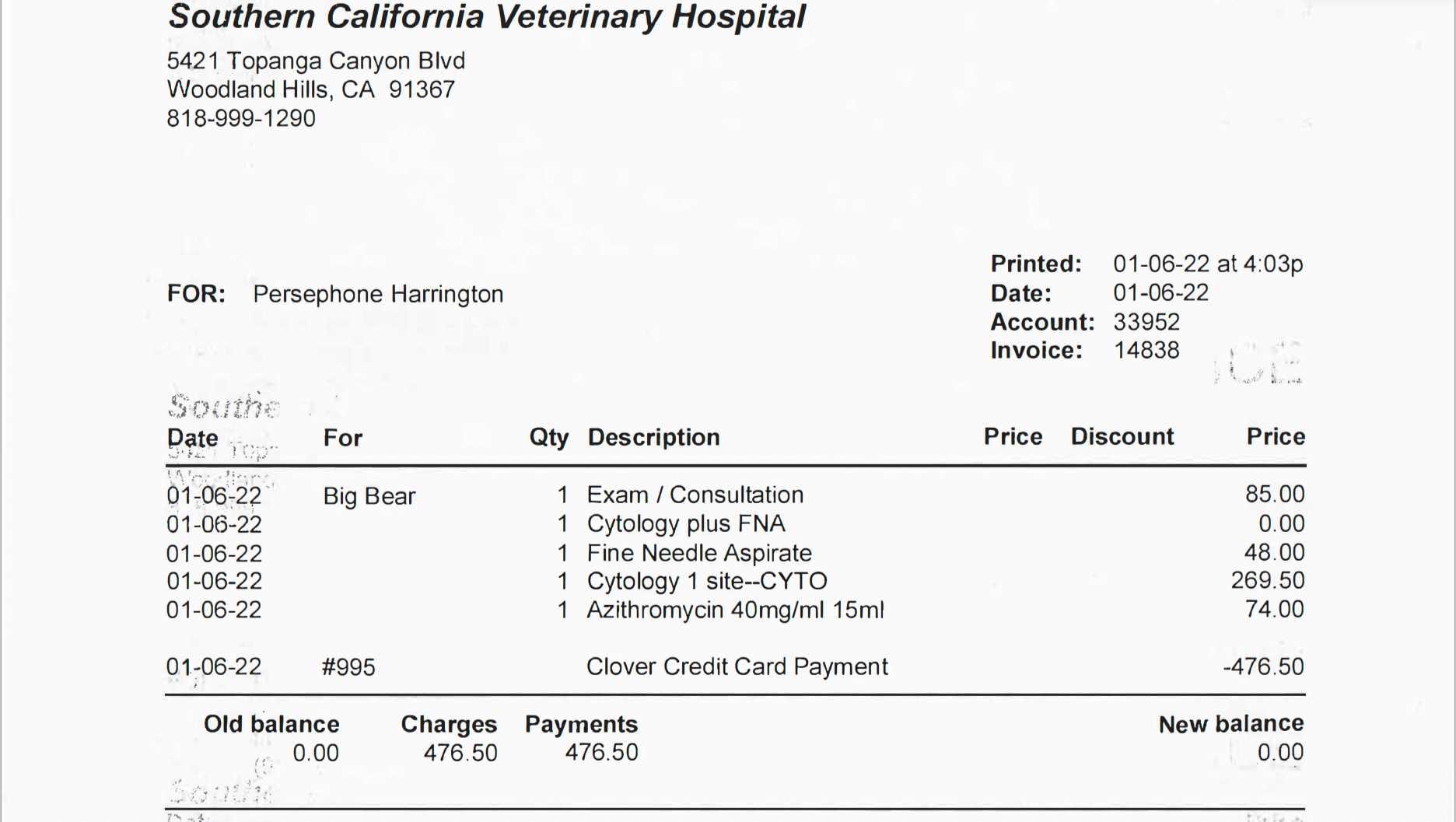1456x822 pixels.
Task: Click the Clover Credit Card Payment entry
Action: coord(737,666)
